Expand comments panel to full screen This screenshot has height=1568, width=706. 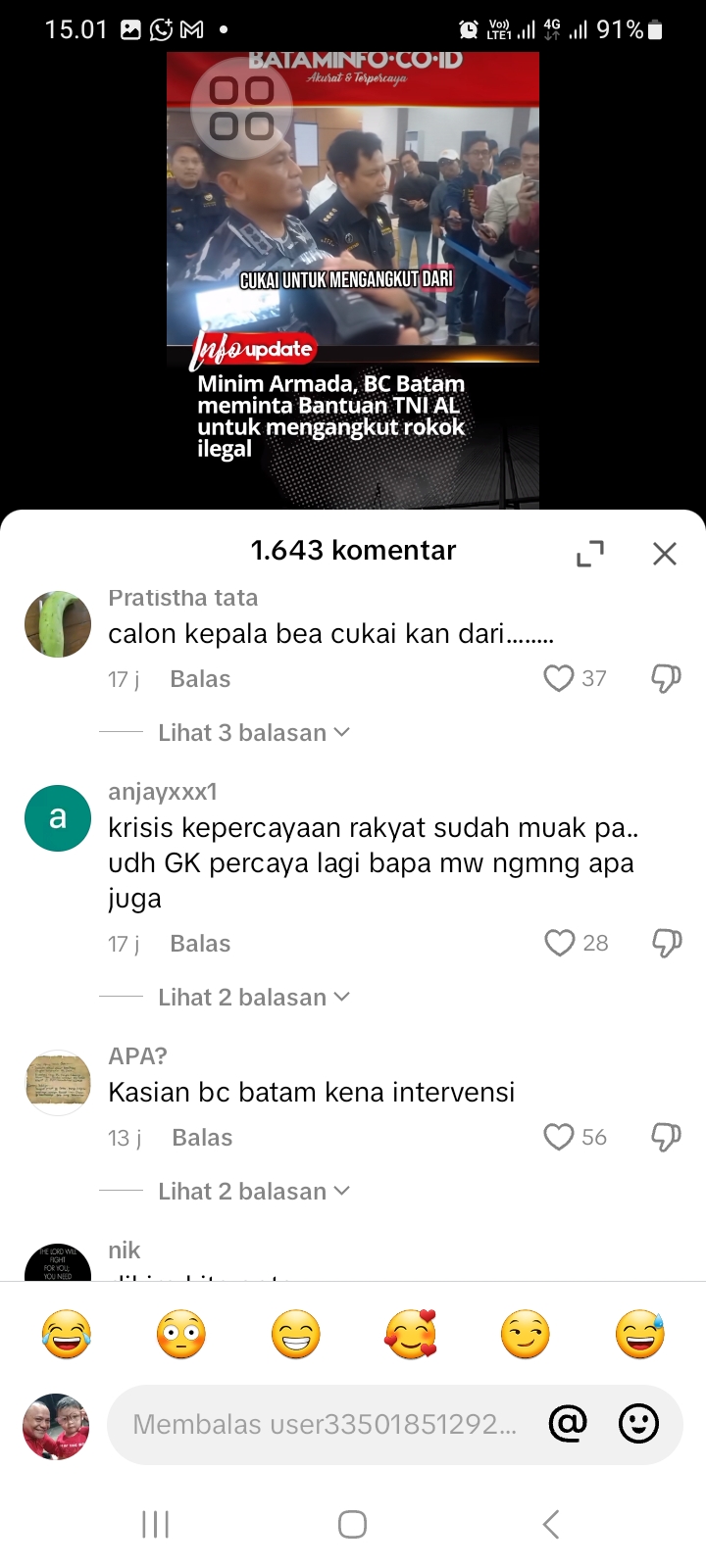(x=590, y=554)
